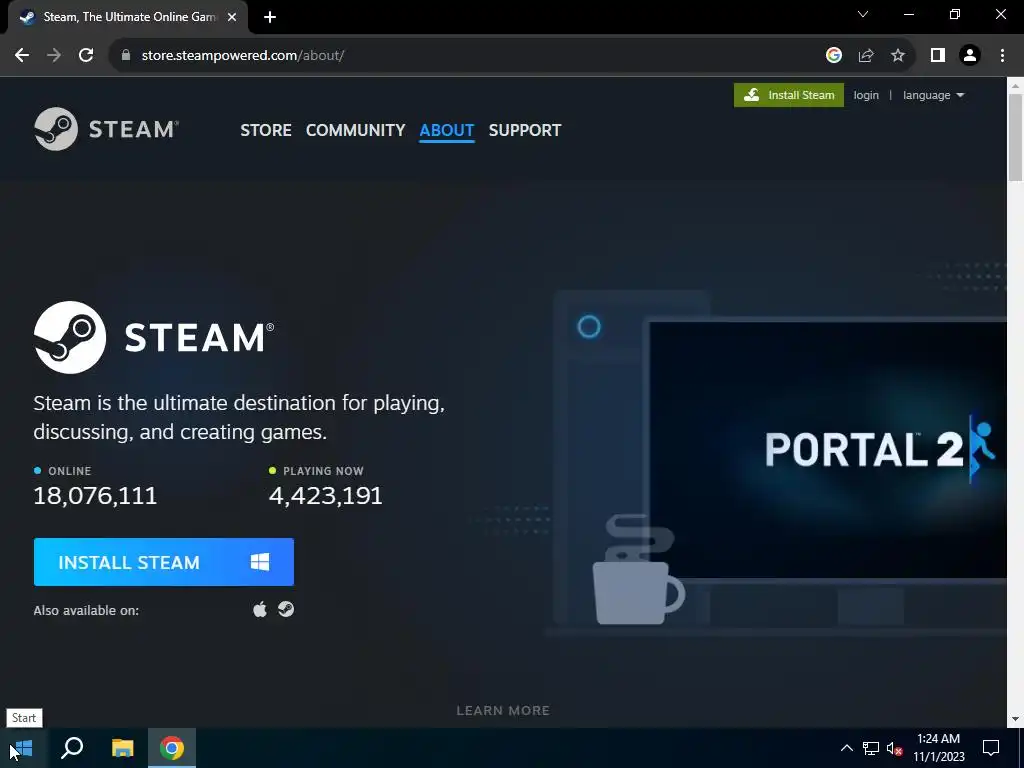Open File Explorer from the taskbar

point(122,748)
